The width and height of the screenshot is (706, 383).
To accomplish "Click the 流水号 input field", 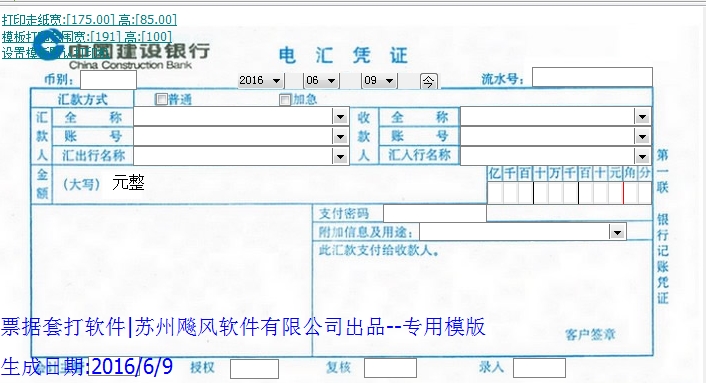I will click(x=592, y=77).
